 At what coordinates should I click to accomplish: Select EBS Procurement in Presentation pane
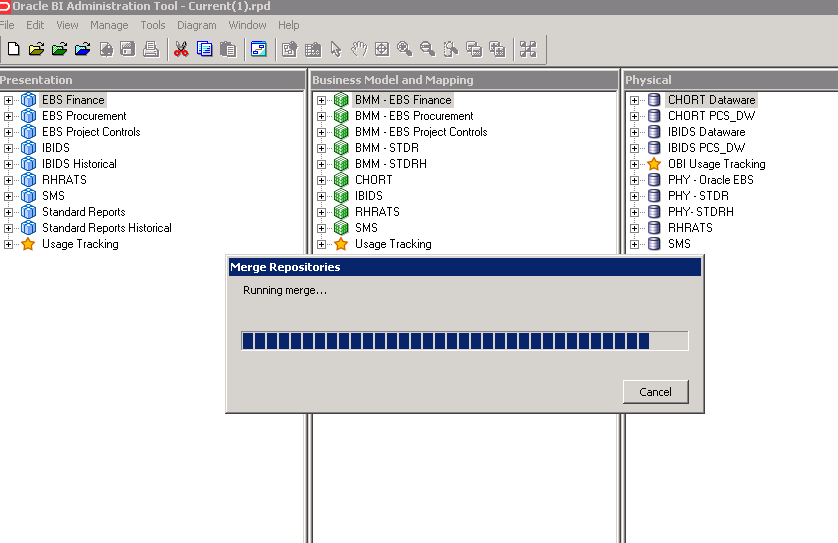pos(84,116)
